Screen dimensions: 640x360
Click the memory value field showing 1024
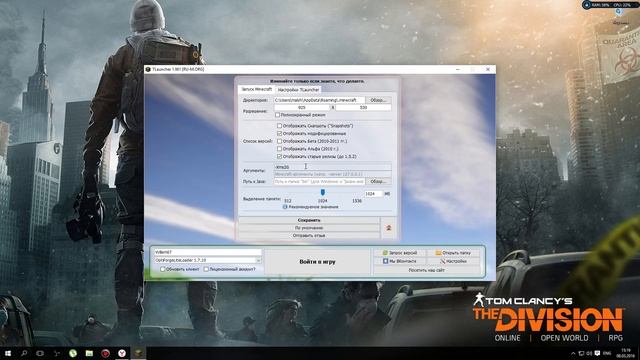(374, 193)
